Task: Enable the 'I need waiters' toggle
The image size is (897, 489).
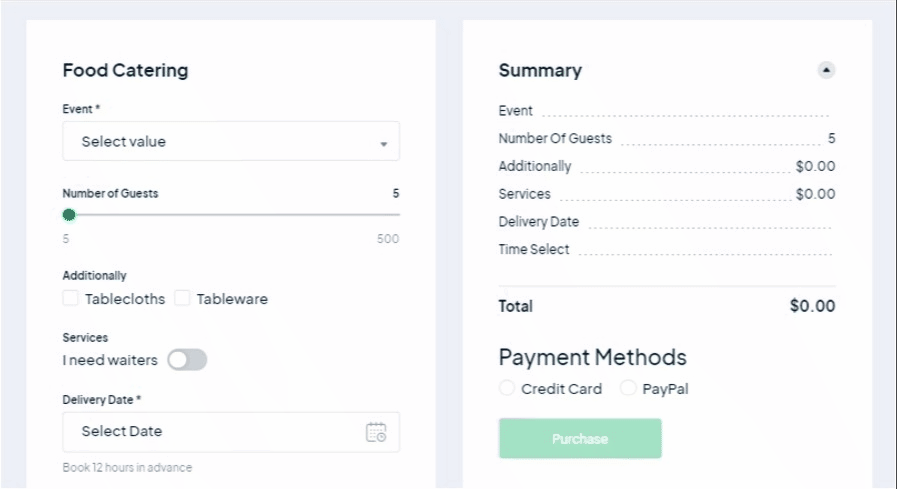Action: pos(187,360)
